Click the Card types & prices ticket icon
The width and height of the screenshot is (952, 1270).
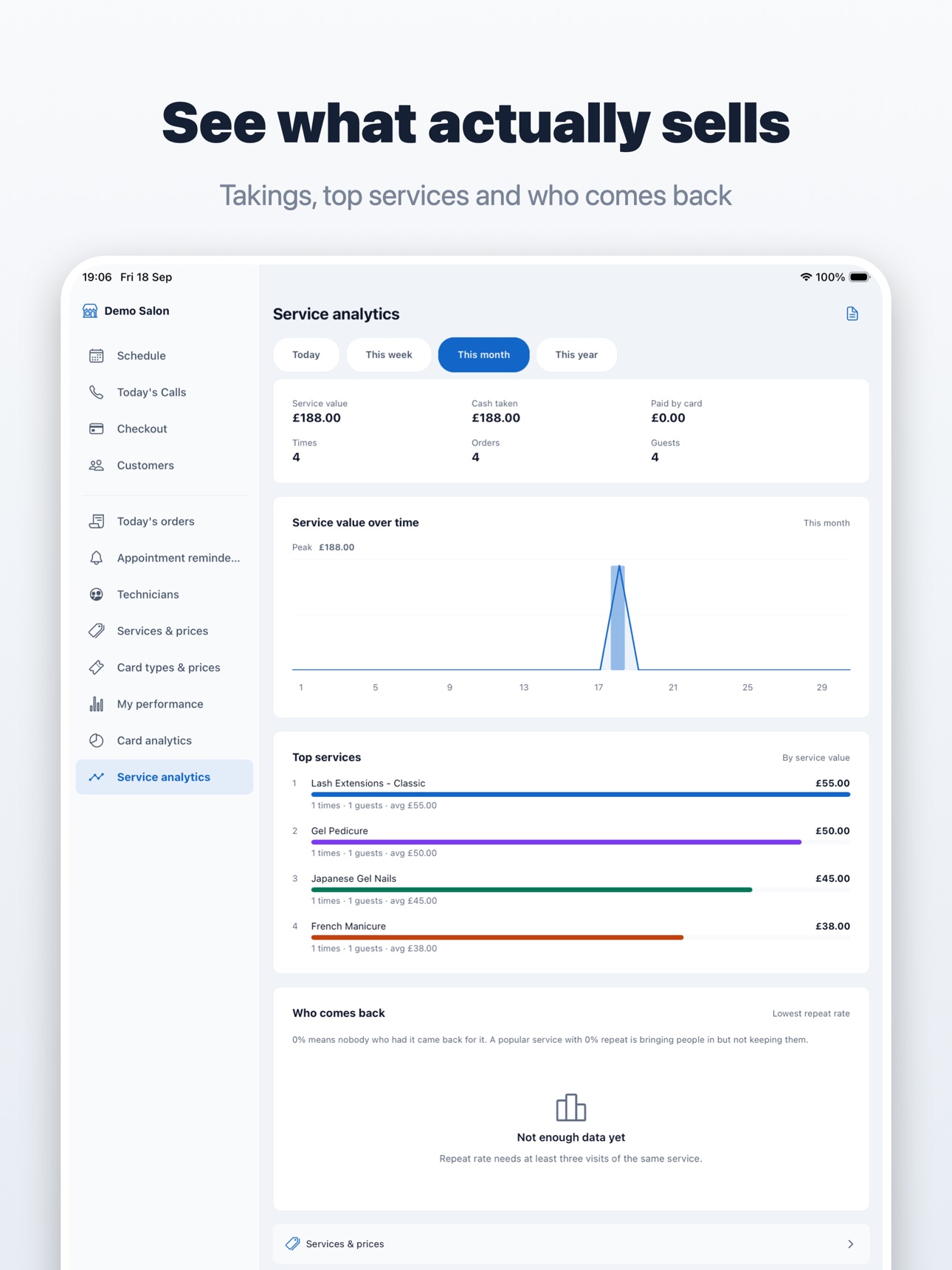pos(97,667)
